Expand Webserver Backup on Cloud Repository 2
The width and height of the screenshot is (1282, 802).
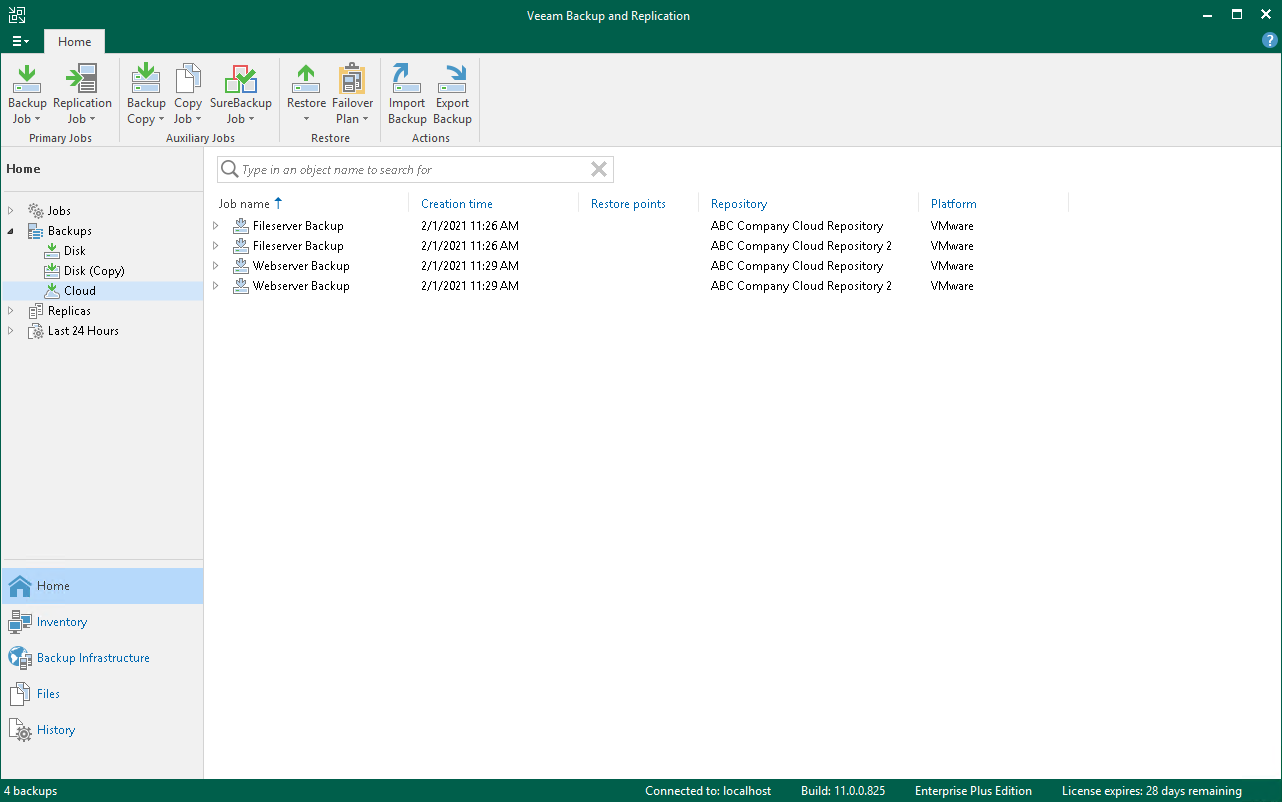click(x=215, y=286)
